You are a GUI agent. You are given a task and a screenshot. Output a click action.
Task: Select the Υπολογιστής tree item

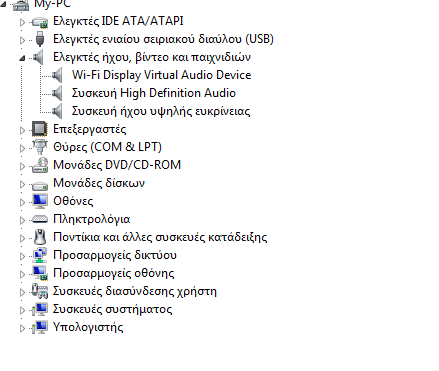point(88,327)
